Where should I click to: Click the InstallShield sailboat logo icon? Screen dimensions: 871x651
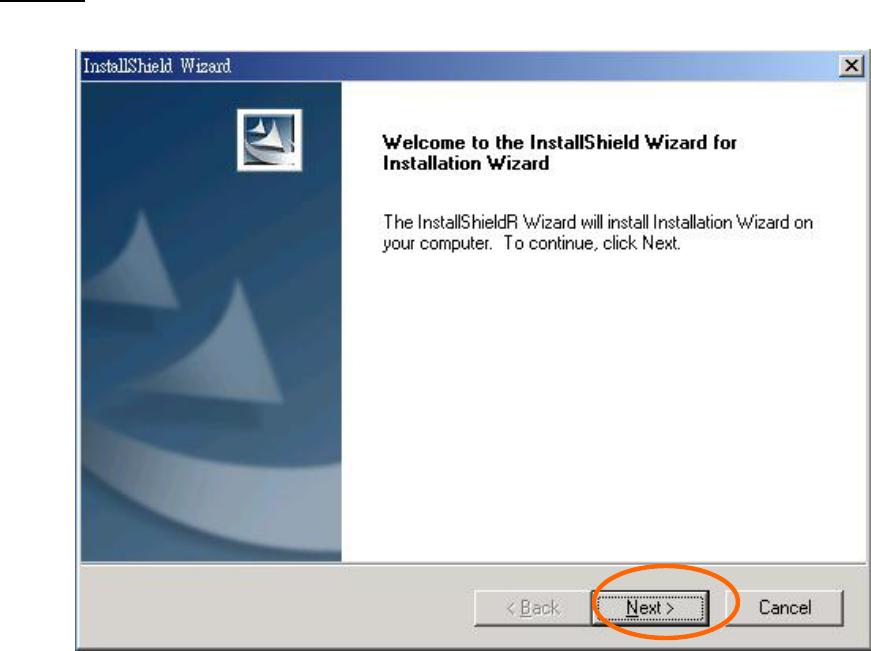(269, 140)
